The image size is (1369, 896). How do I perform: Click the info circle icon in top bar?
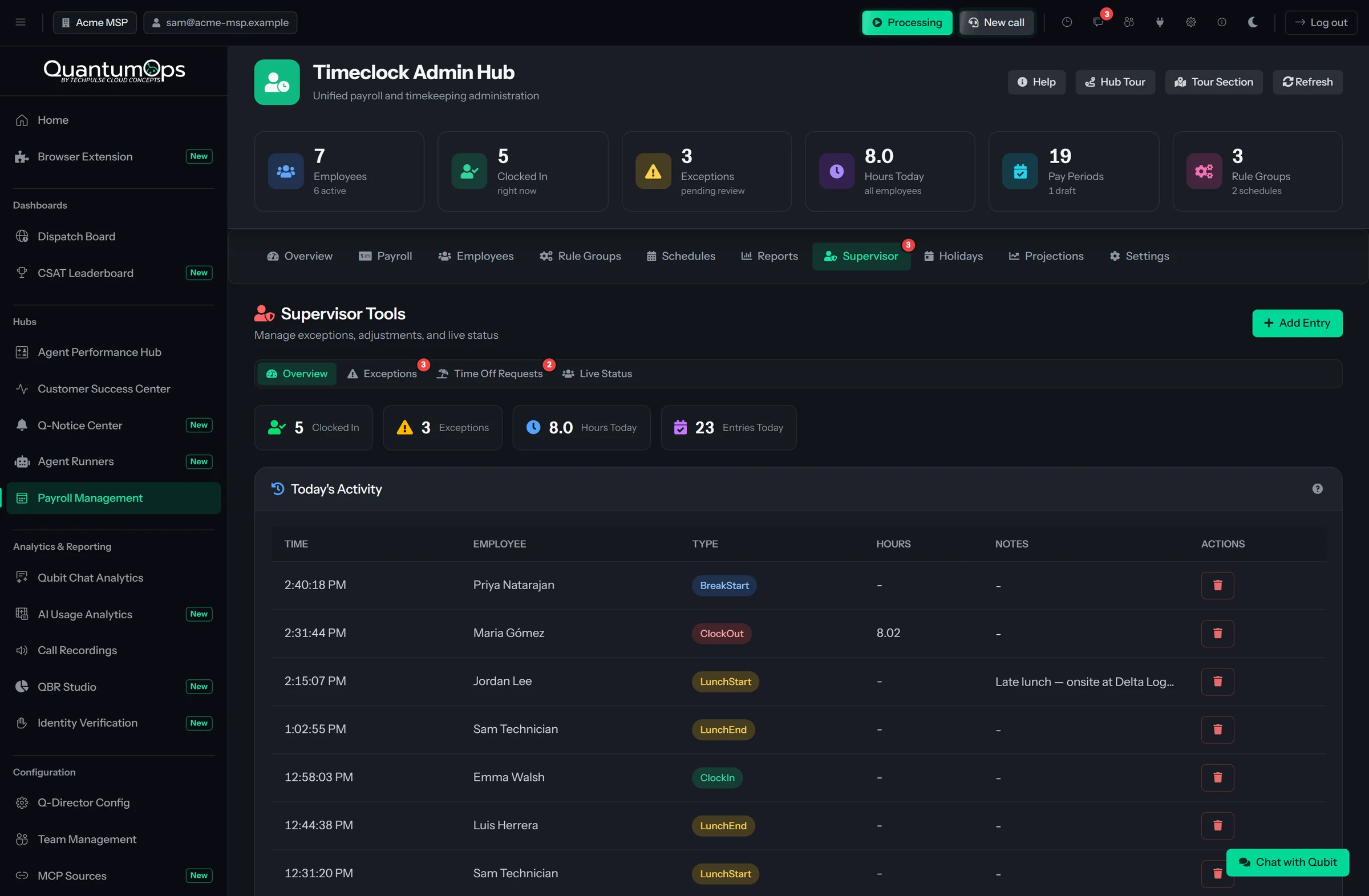1222,22
